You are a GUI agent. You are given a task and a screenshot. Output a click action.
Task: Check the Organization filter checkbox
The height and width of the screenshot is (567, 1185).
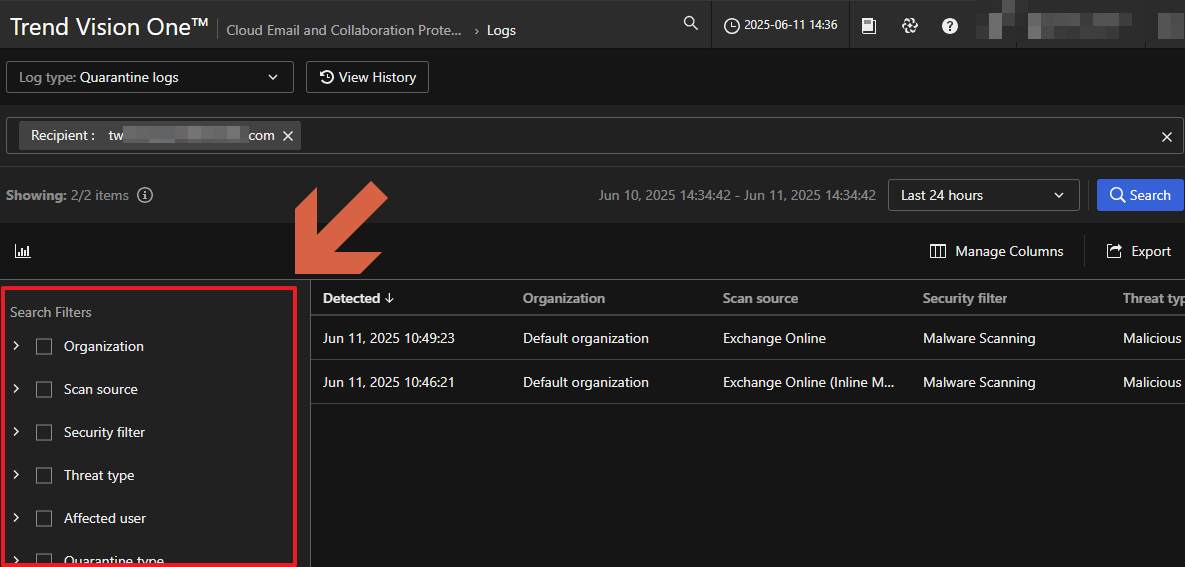click(44, 347)
